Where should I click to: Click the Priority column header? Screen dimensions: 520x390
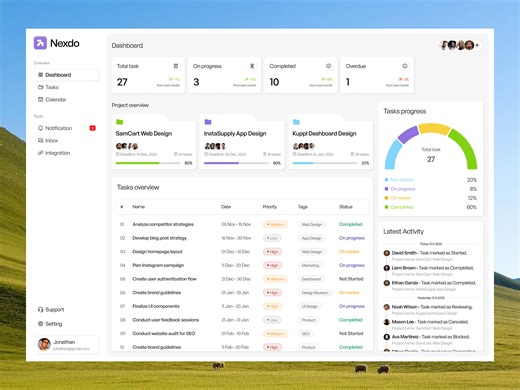pyautogui.click(x=270, y=207)
